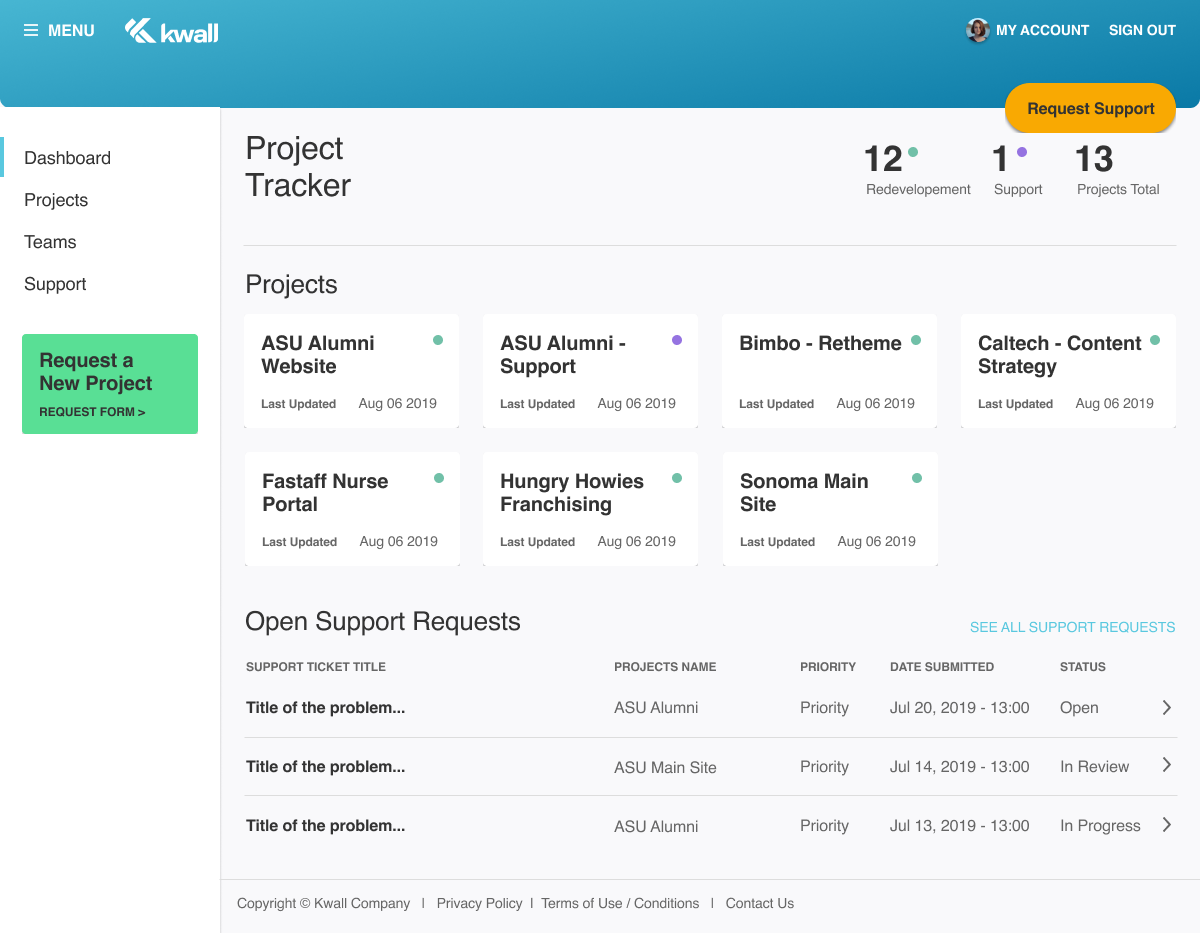The image size is (1200, 933).
Task: Click green status dot on ASU Alumni Website card
Action: point(437,340)
